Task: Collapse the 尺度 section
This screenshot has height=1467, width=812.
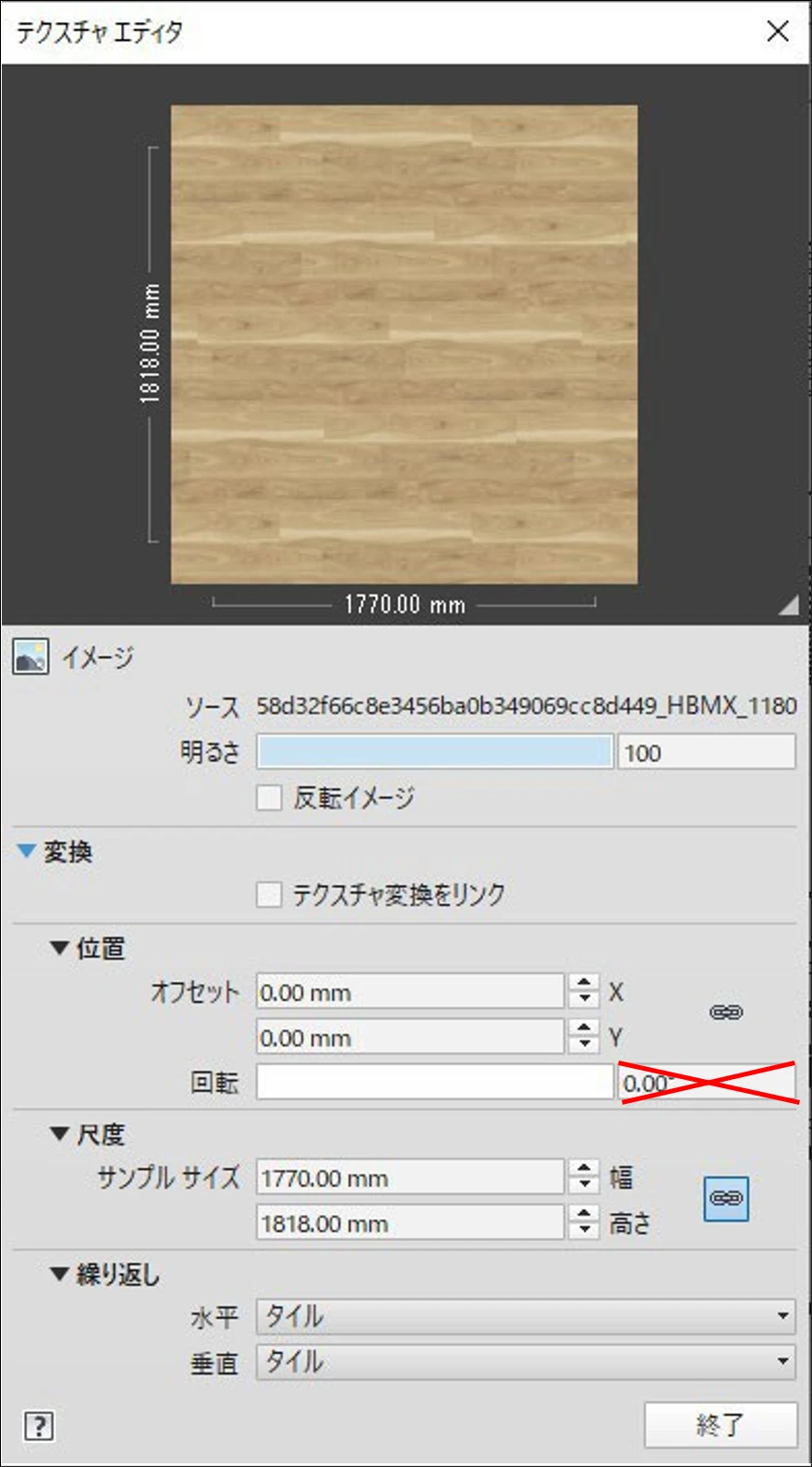Action: tap(59, 1134)
